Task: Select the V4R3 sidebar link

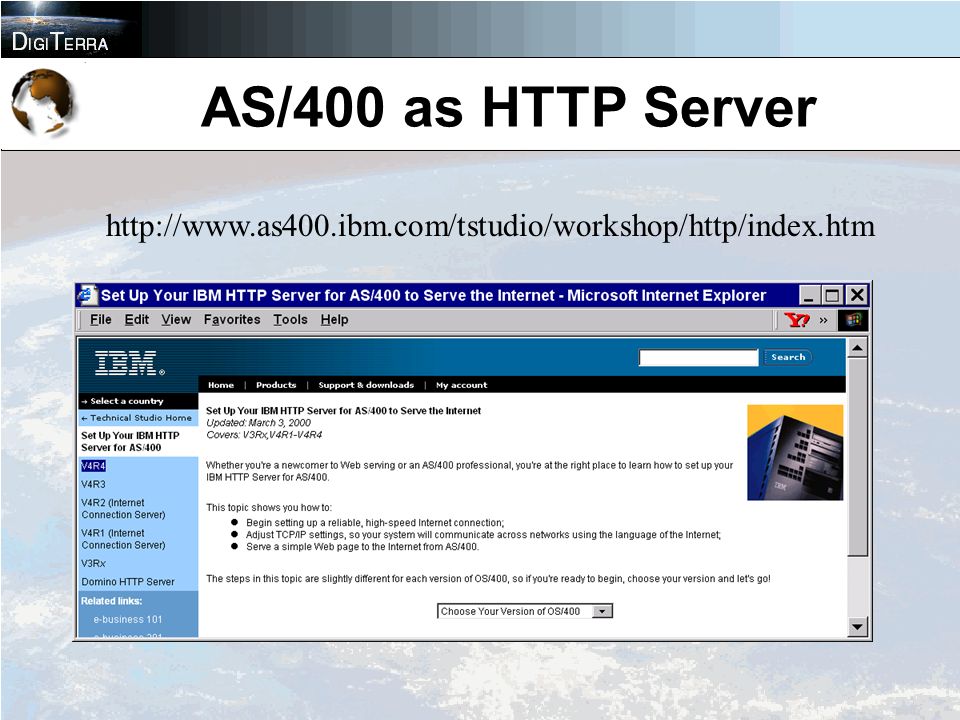Action: pyautogui.click(x=93, y=484)
